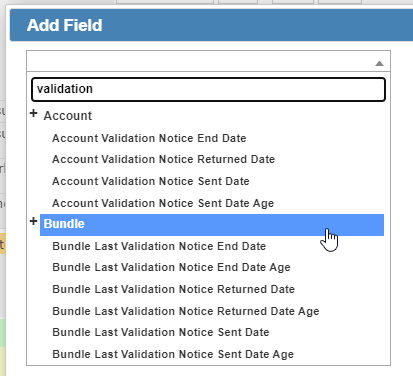
Task: Click the validation search input field
Action: [x=208, y=89]
